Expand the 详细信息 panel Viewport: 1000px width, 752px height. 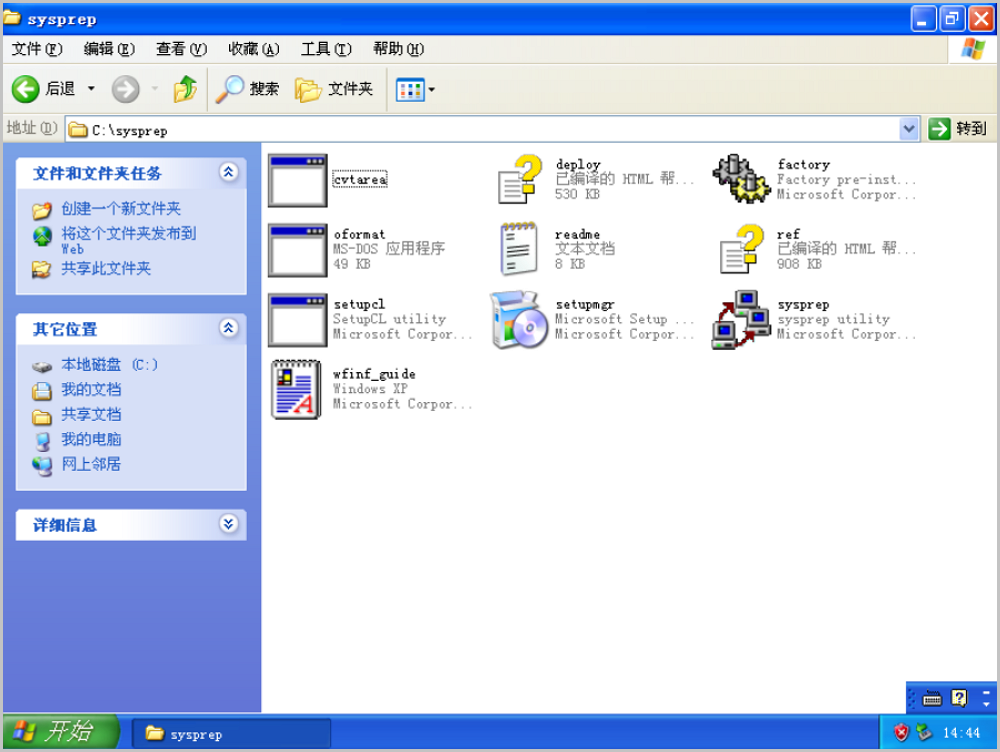point(229,524)
